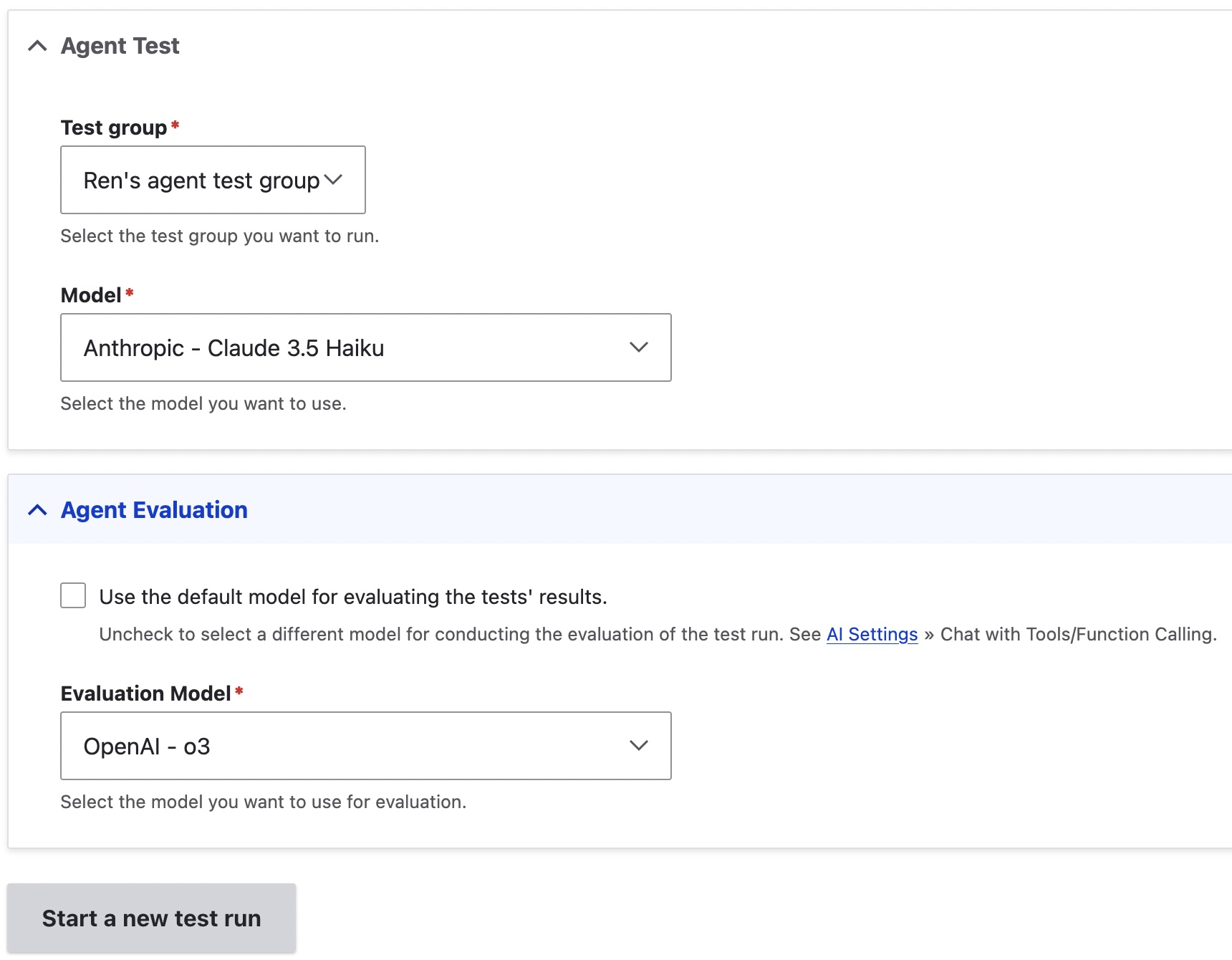Start a new test run
1232x960 pixels.
151,918
